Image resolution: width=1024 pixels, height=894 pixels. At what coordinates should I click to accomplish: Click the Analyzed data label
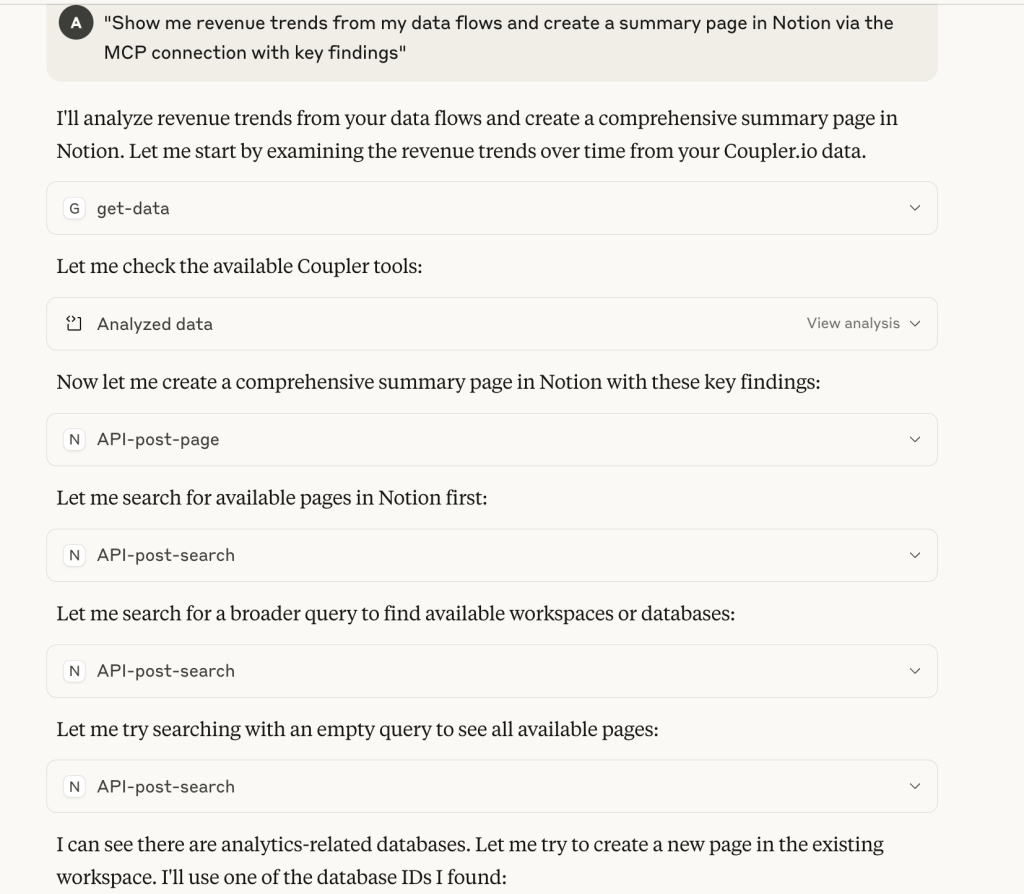tap(155, 325)
